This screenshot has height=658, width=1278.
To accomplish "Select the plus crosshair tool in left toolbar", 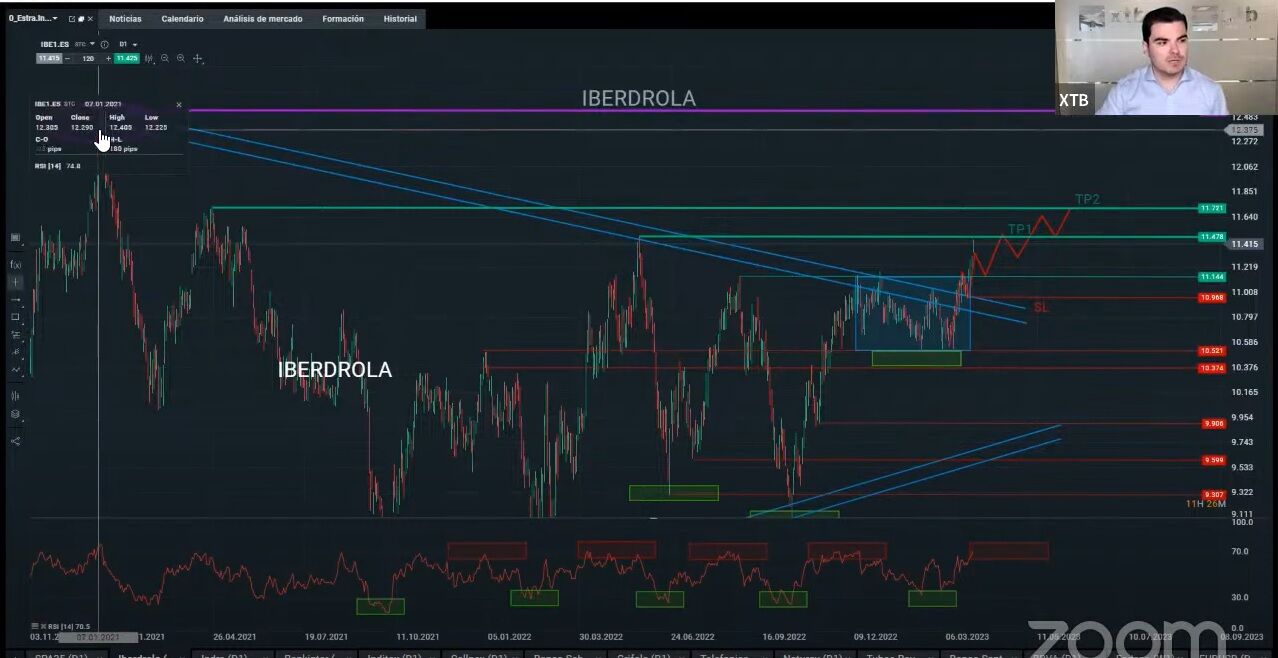I will [15, 282].
